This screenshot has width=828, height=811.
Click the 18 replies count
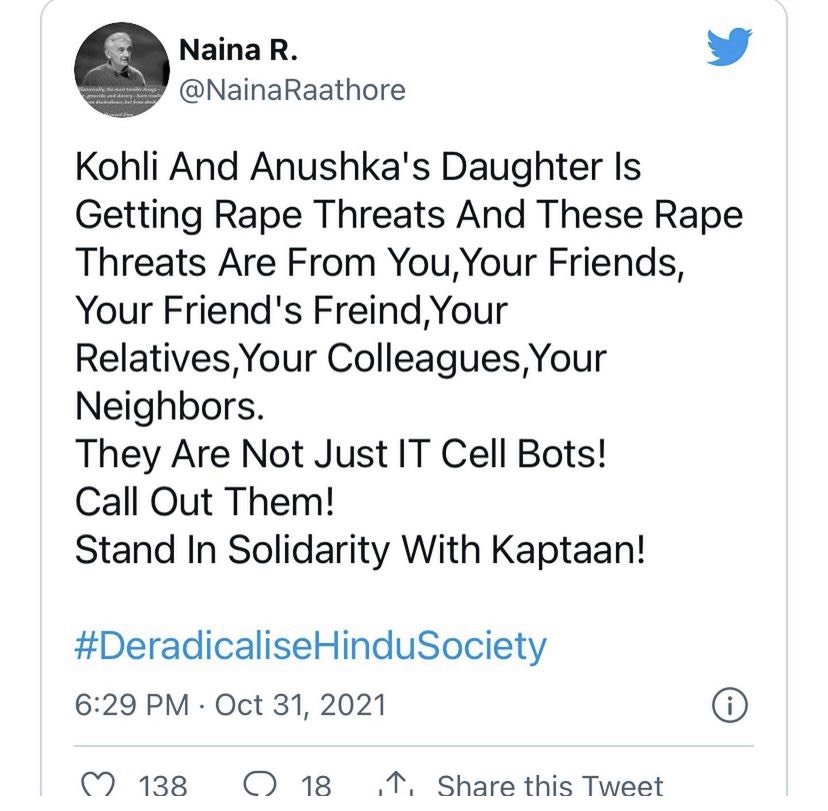315,786
